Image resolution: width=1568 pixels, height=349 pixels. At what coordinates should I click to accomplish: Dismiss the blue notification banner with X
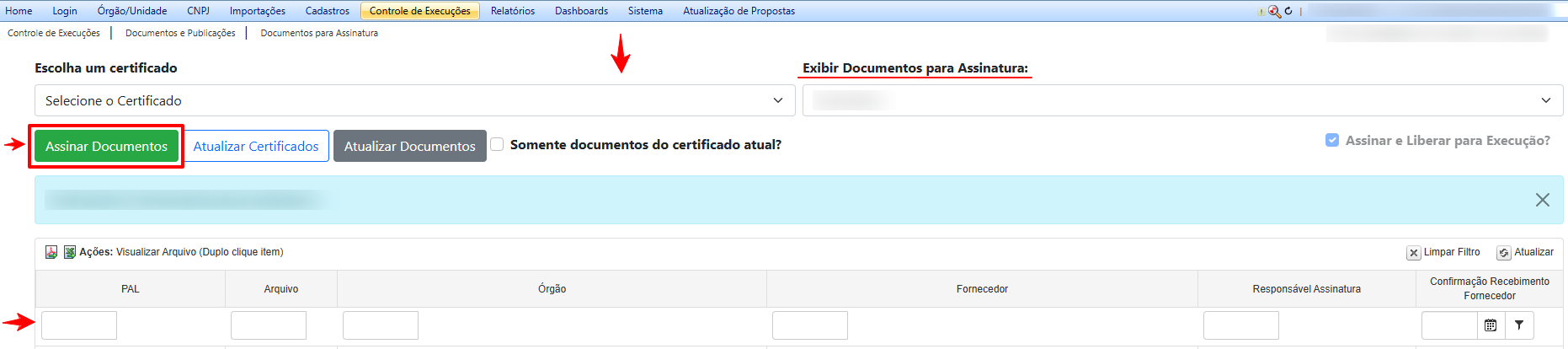point(1542,200)
